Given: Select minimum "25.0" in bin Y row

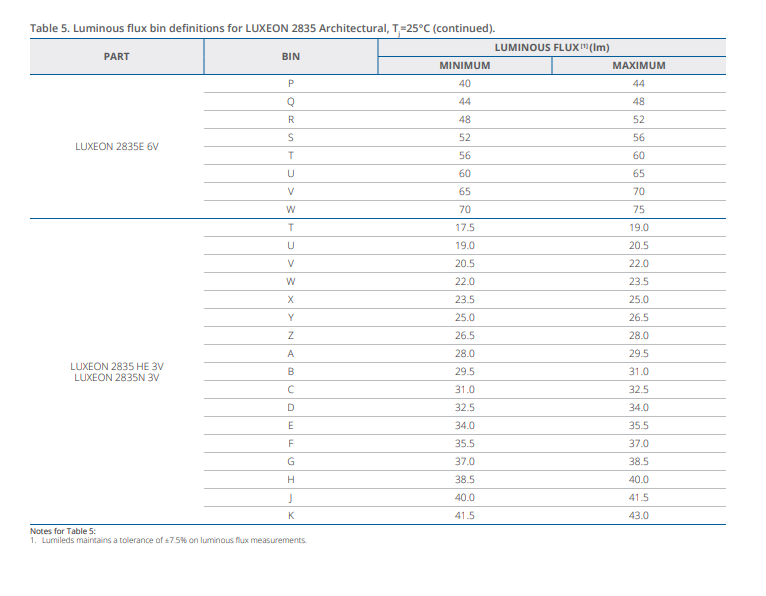Looking at the screenshot, I should point(465,318).
